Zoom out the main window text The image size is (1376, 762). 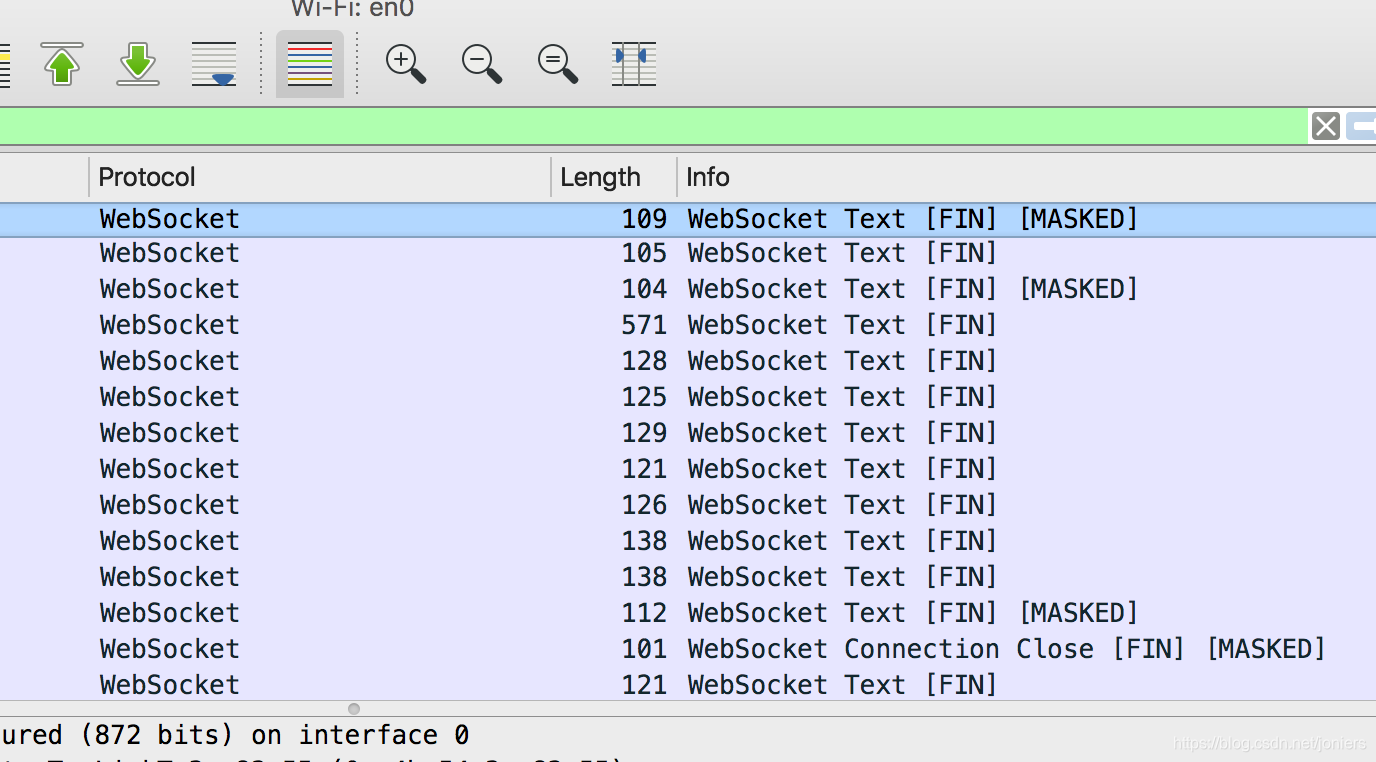pyautogui.click(x=482, y=64)
